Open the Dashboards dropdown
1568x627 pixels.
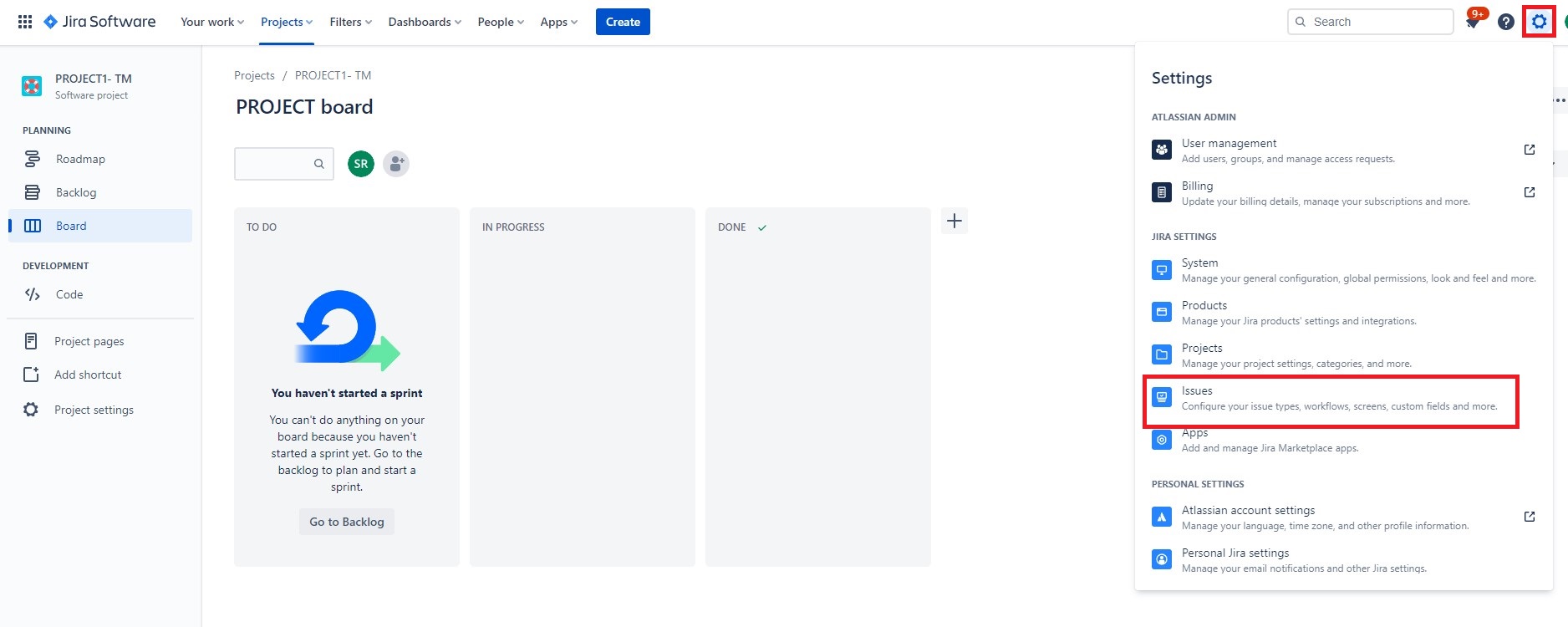pos(425,22)
